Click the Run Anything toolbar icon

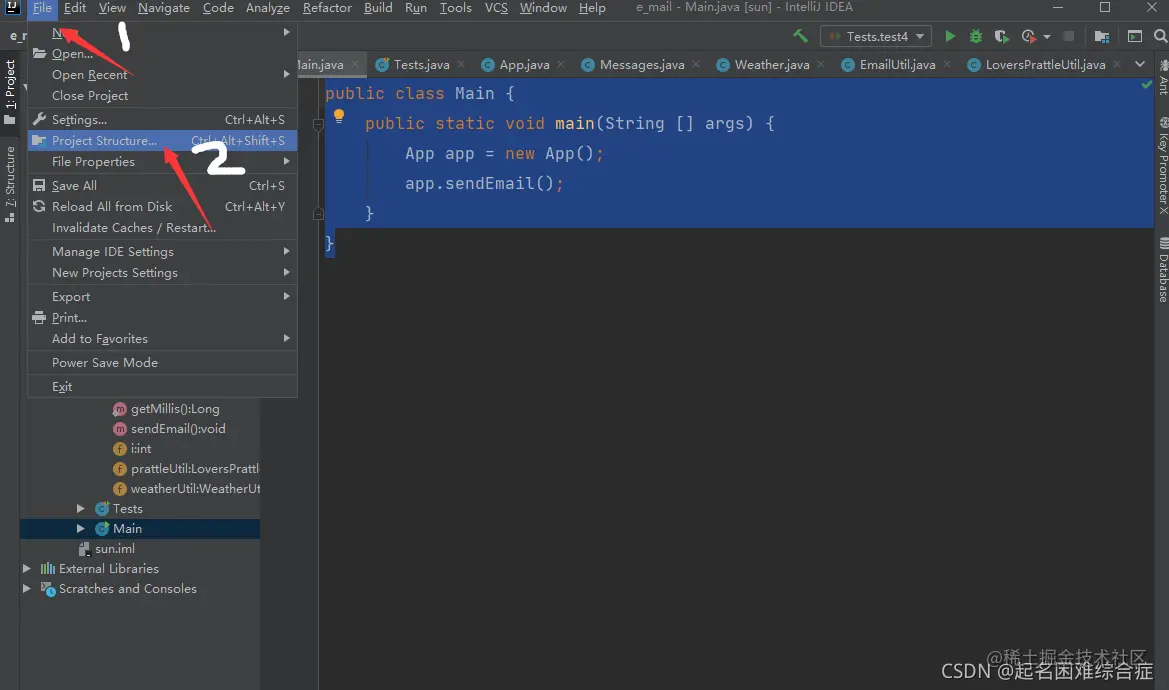(x=1135, y=36)
